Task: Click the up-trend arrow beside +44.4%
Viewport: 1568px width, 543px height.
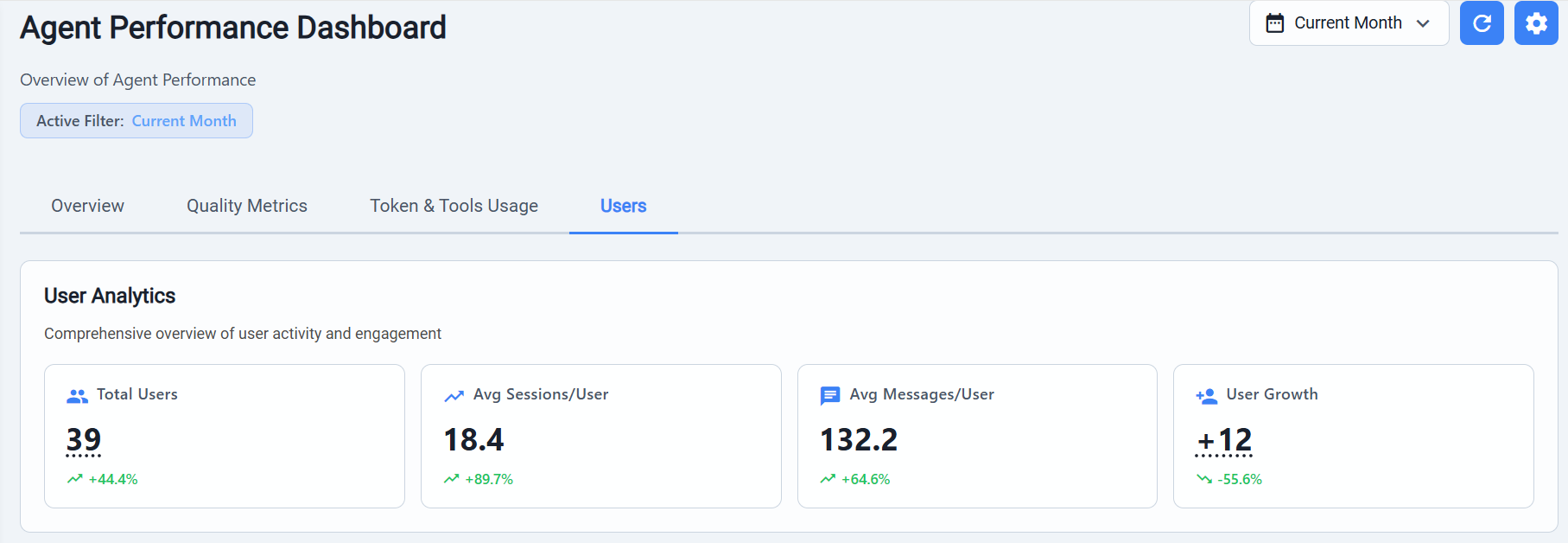Action: (75, 479)
